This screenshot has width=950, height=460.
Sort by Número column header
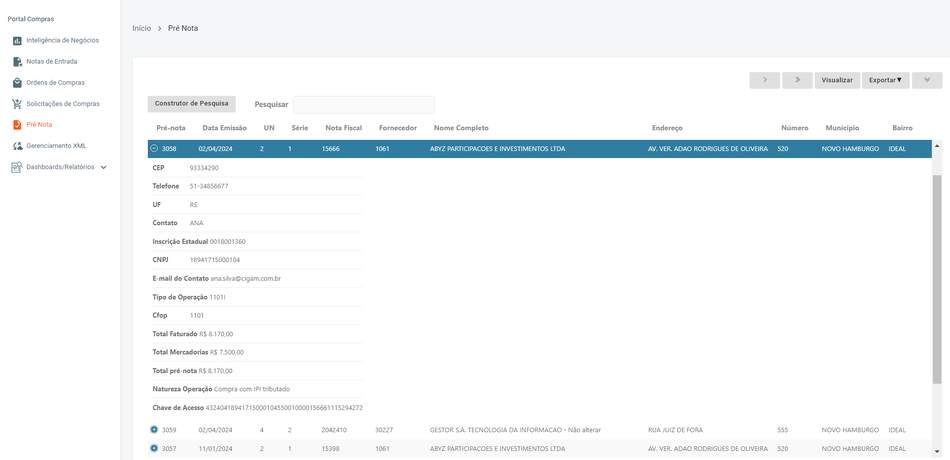tap(795, 128)
